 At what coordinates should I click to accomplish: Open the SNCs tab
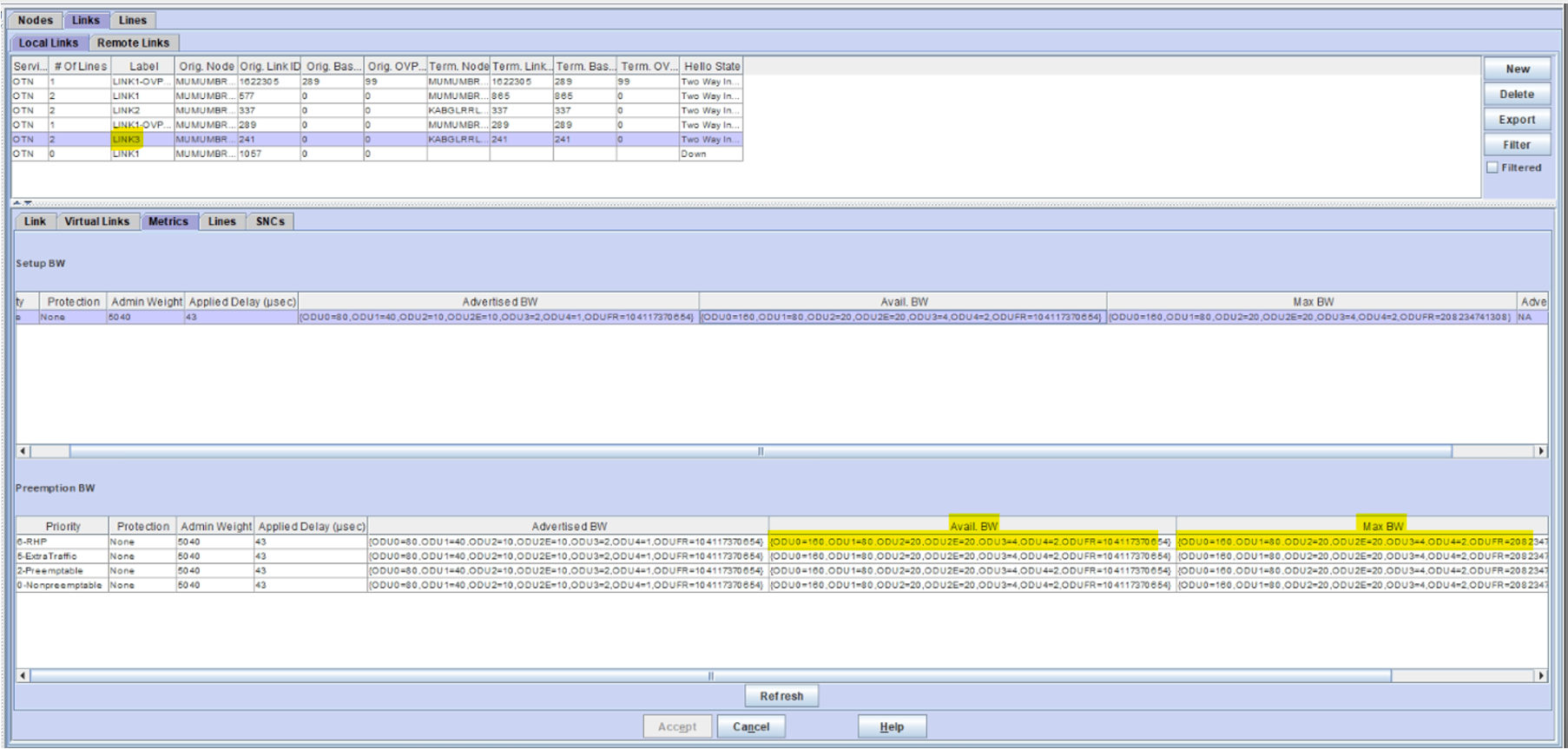pyautogui.click(x=270, y=221)
